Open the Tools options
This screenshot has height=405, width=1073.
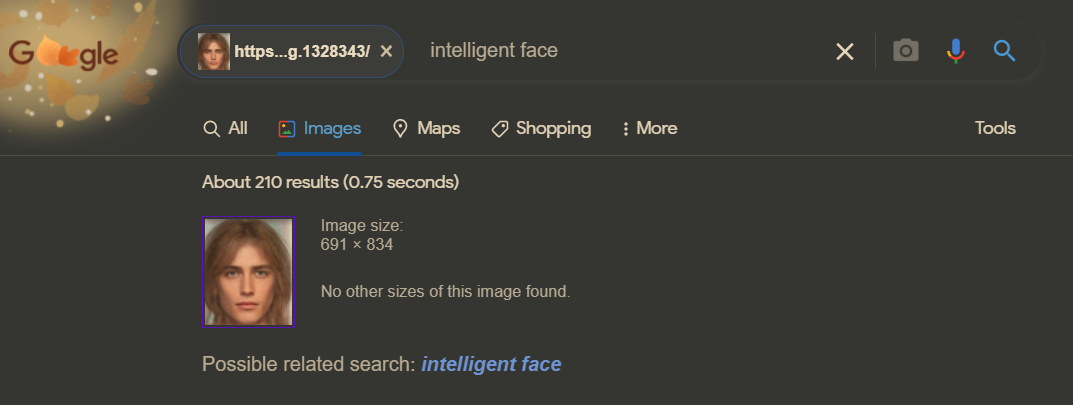pyautogui.click(x=995, y=129)
